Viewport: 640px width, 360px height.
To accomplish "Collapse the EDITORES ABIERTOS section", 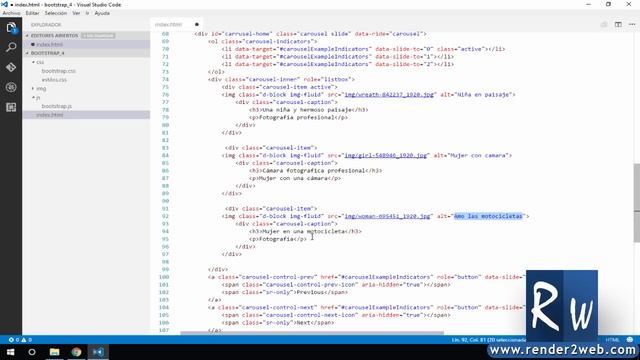I will click(x=27, y=36).
